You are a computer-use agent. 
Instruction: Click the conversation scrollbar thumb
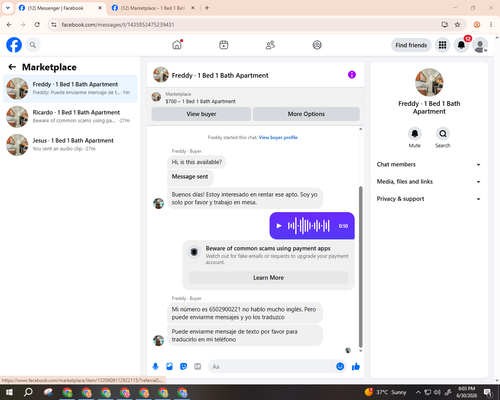click(x=360, y=267)
